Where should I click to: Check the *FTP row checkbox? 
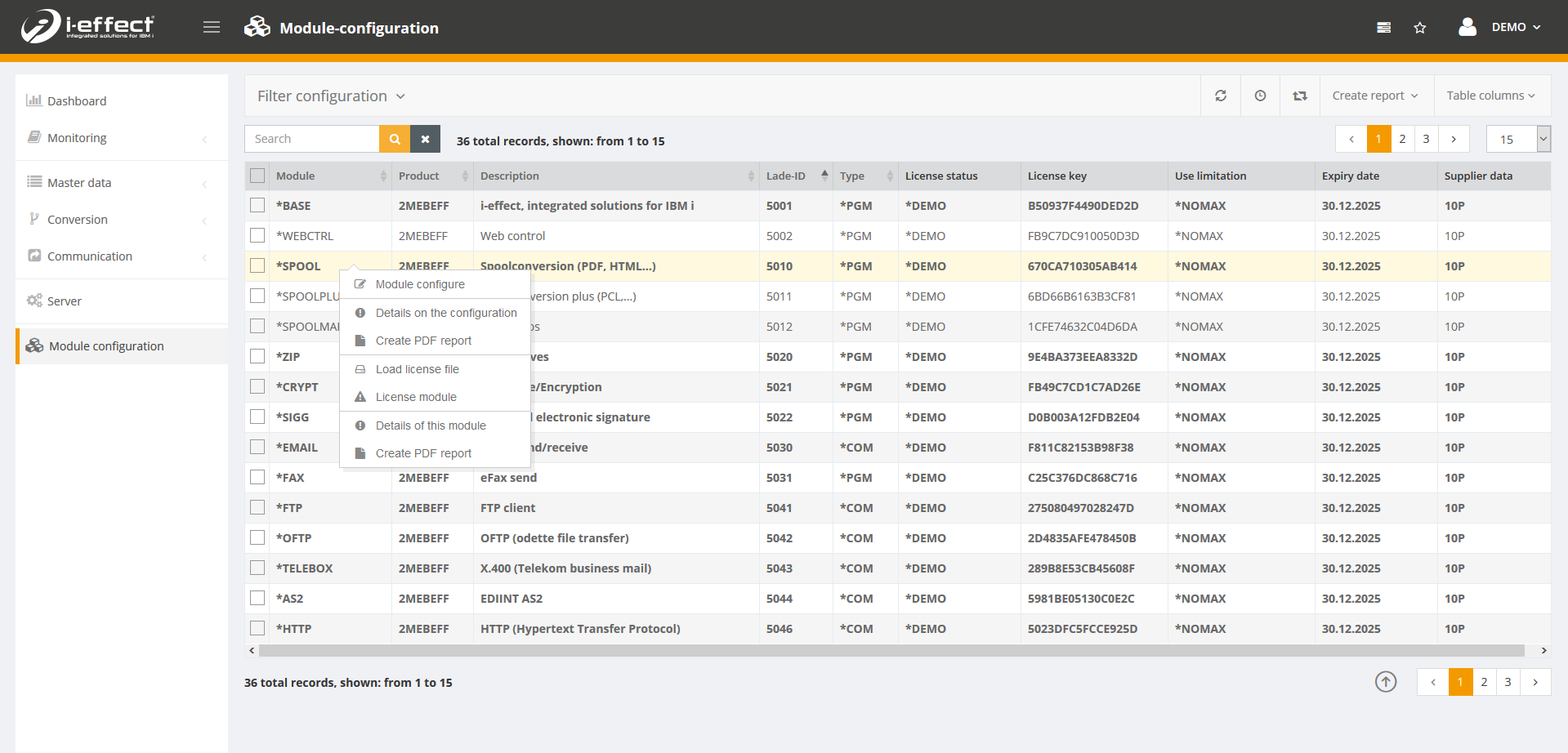[x=257, y=508]
